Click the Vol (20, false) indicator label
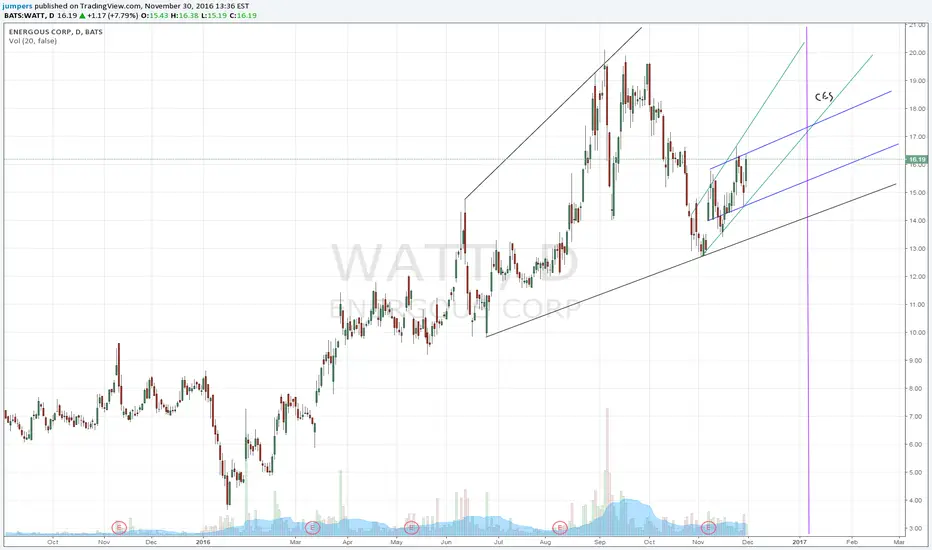 33,41
